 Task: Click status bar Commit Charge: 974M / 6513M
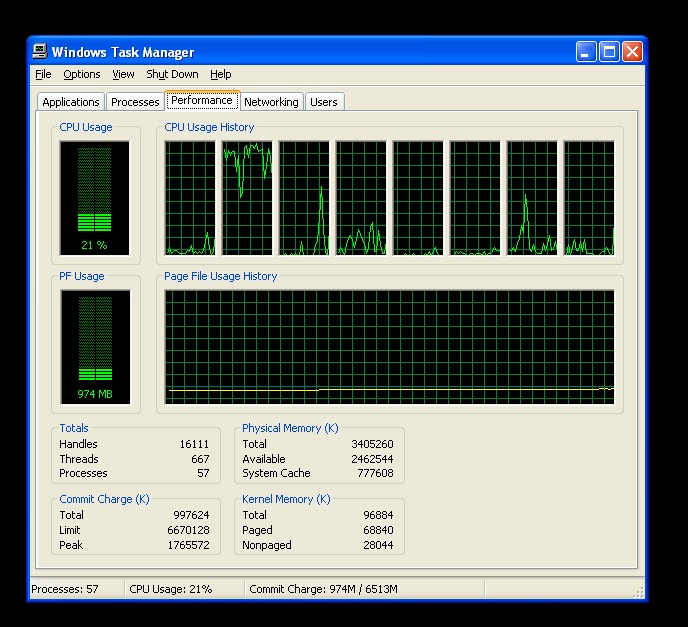pyautogui.click(x=323, y=589)
